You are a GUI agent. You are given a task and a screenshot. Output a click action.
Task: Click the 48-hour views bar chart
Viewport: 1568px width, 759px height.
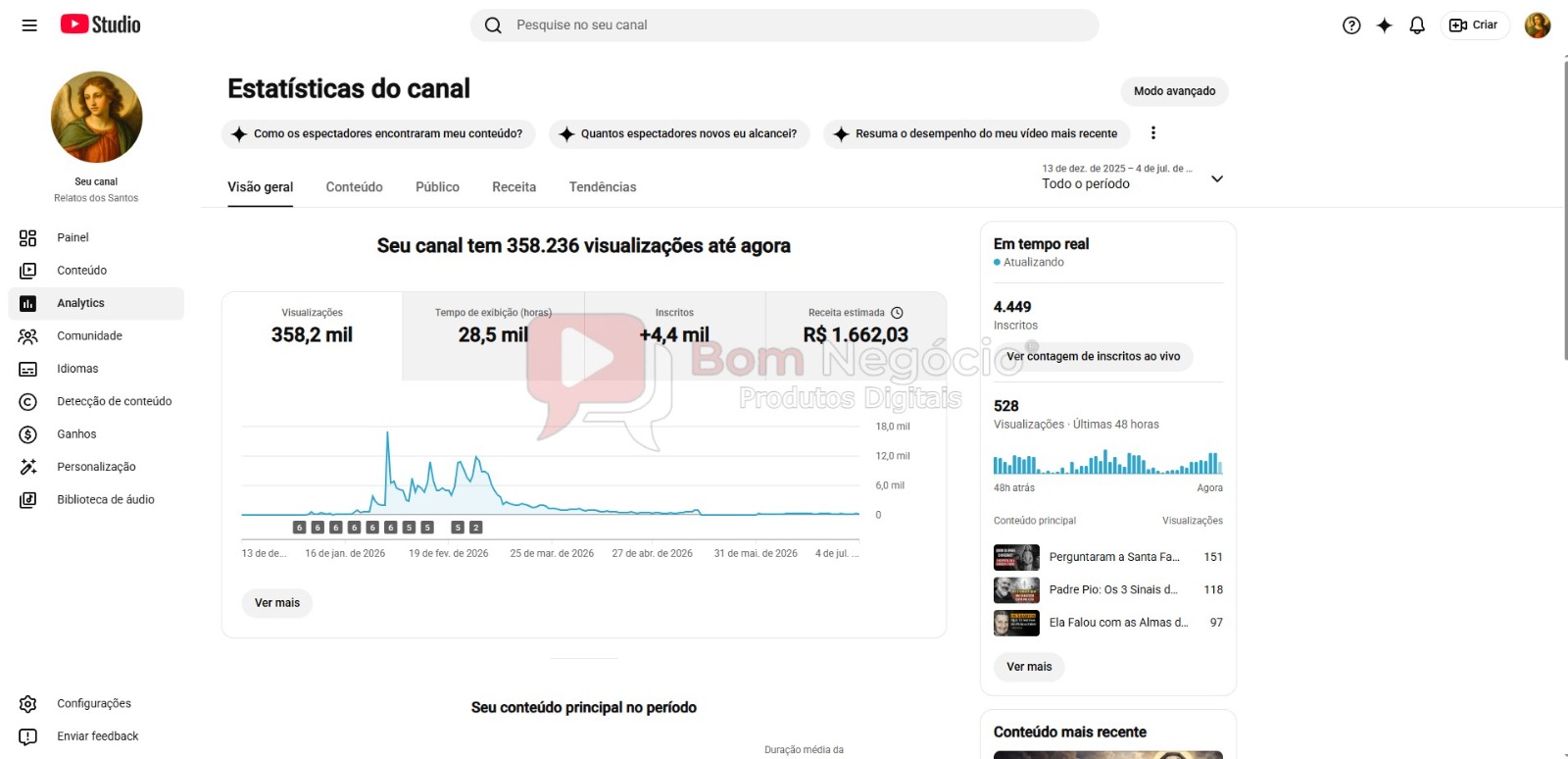point(1107,462)
